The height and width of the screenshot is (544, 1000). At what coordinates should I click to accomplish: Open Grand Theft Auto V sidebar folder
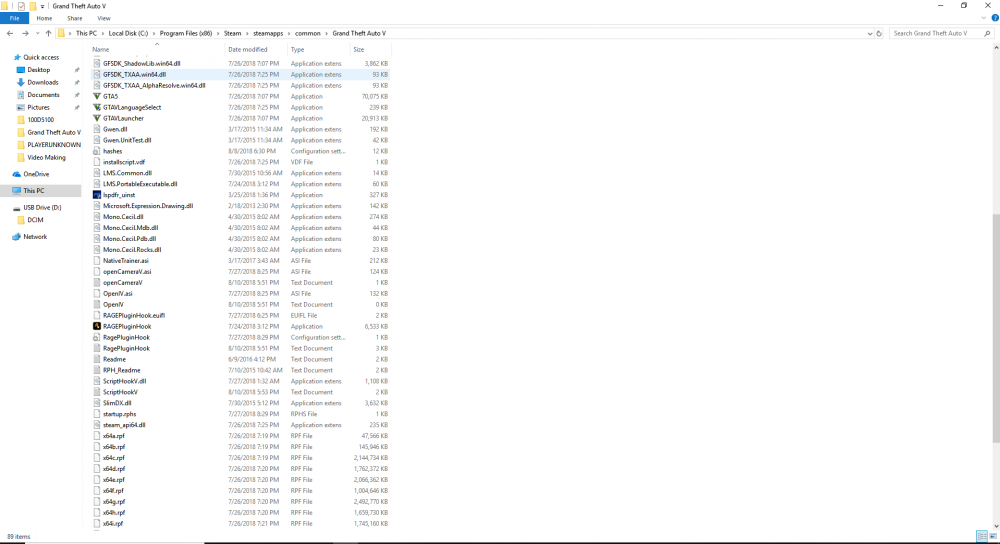[54, 132]
